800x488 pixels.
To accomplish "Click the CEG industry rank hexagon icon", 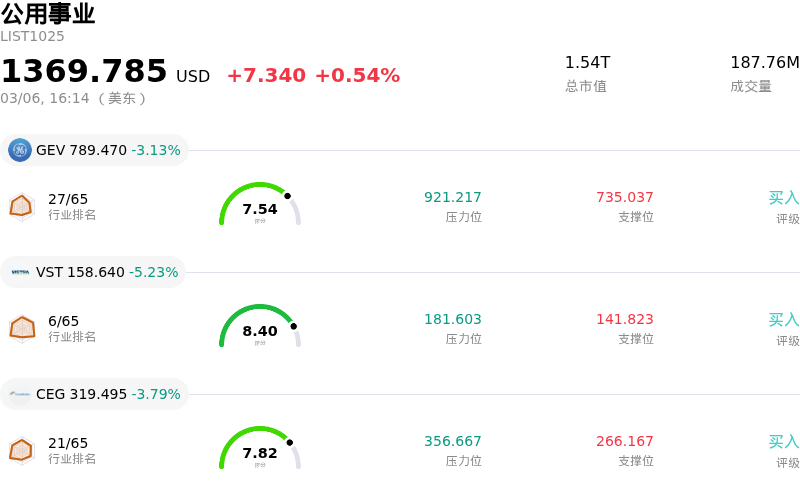I will click(21, 450).
